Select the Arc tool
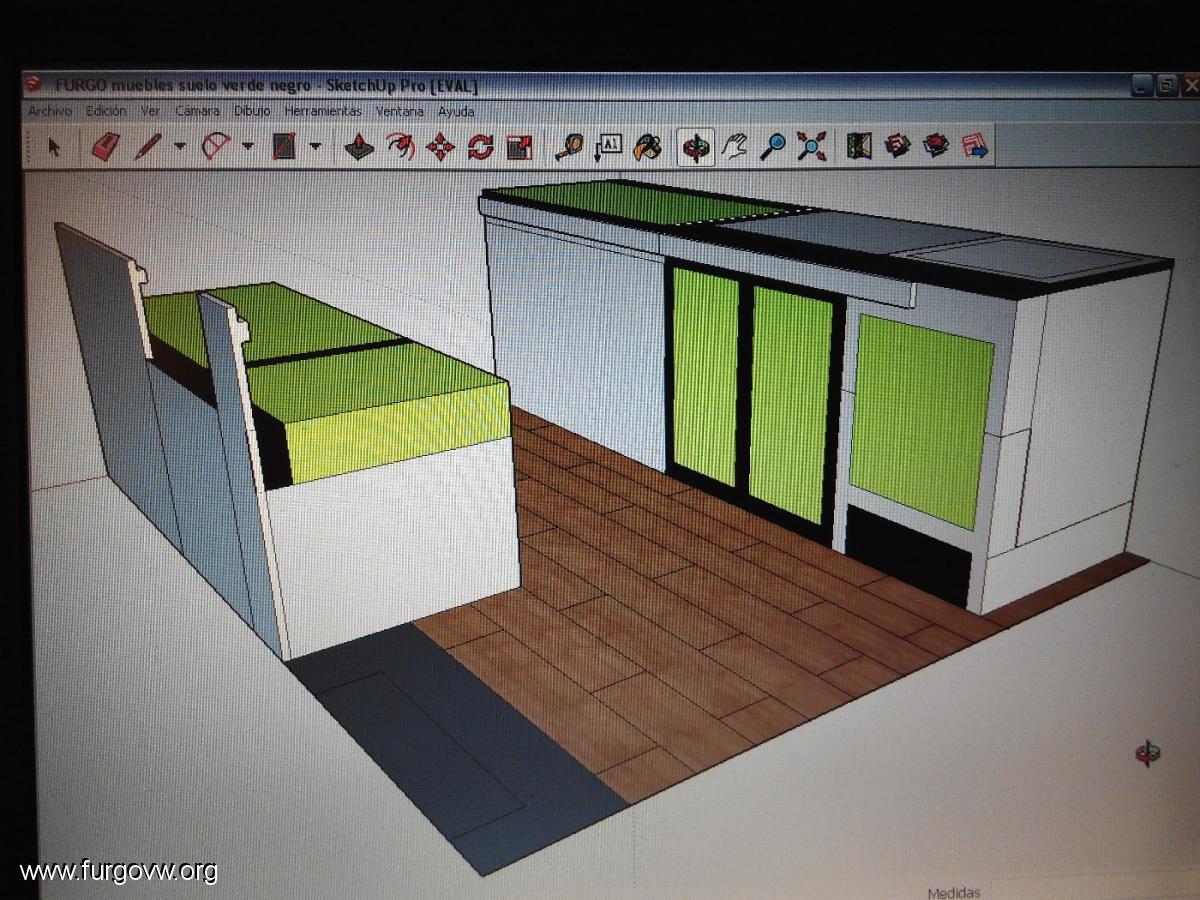 (215, 147)
